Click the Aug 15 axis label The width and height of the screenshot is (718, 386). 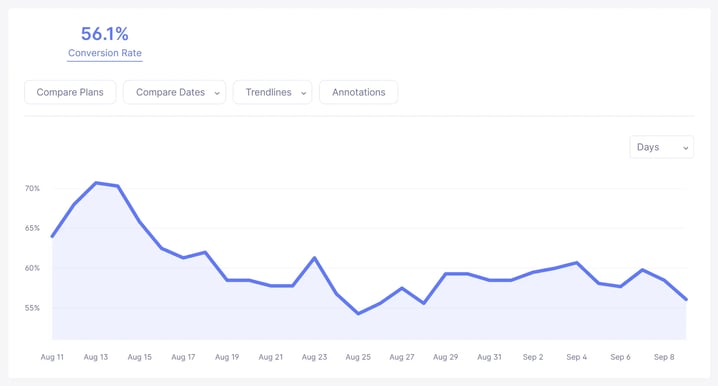pyautogui.click(x=140, y=357)
